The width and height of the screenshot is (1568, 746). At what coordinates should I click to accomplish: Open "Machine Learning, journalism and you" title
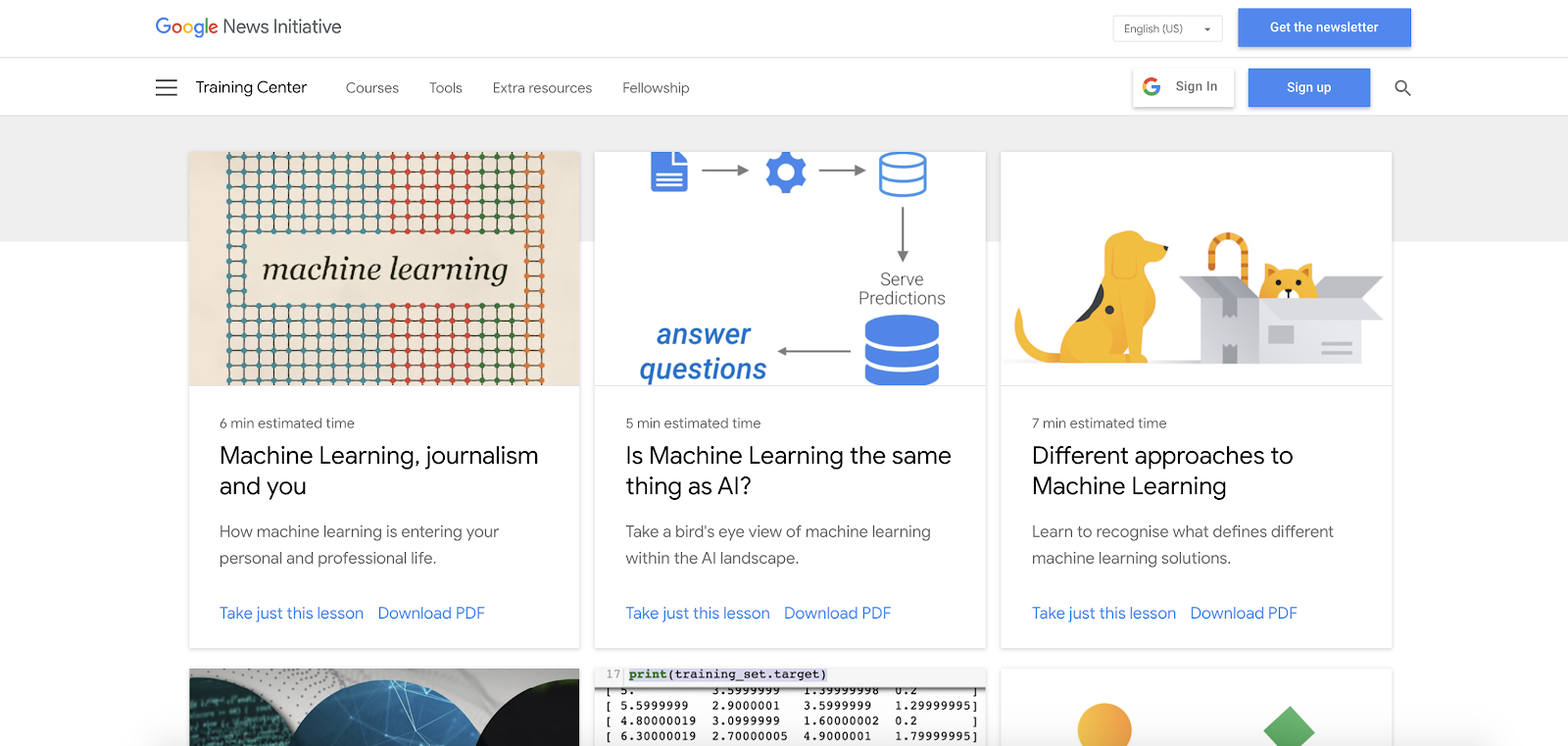378,471
